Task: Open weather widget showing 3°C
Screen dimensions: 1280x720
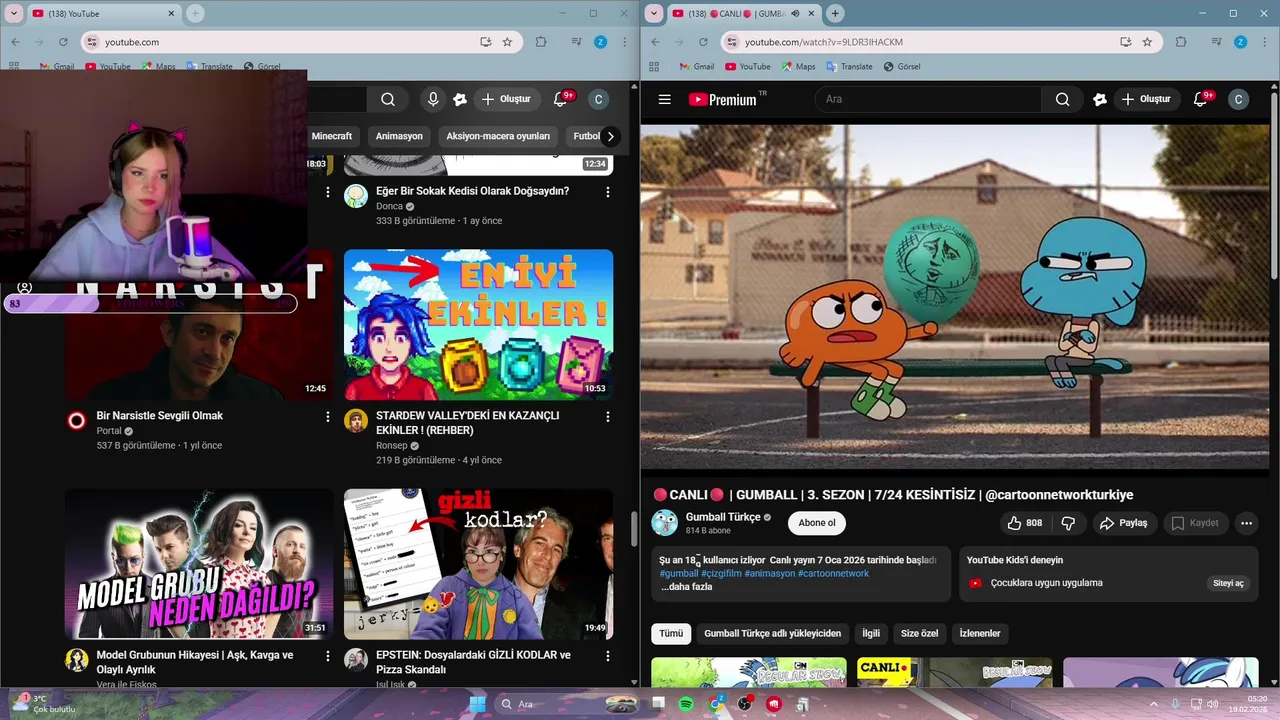Action: pyautogui.click(x=42, y=703)
